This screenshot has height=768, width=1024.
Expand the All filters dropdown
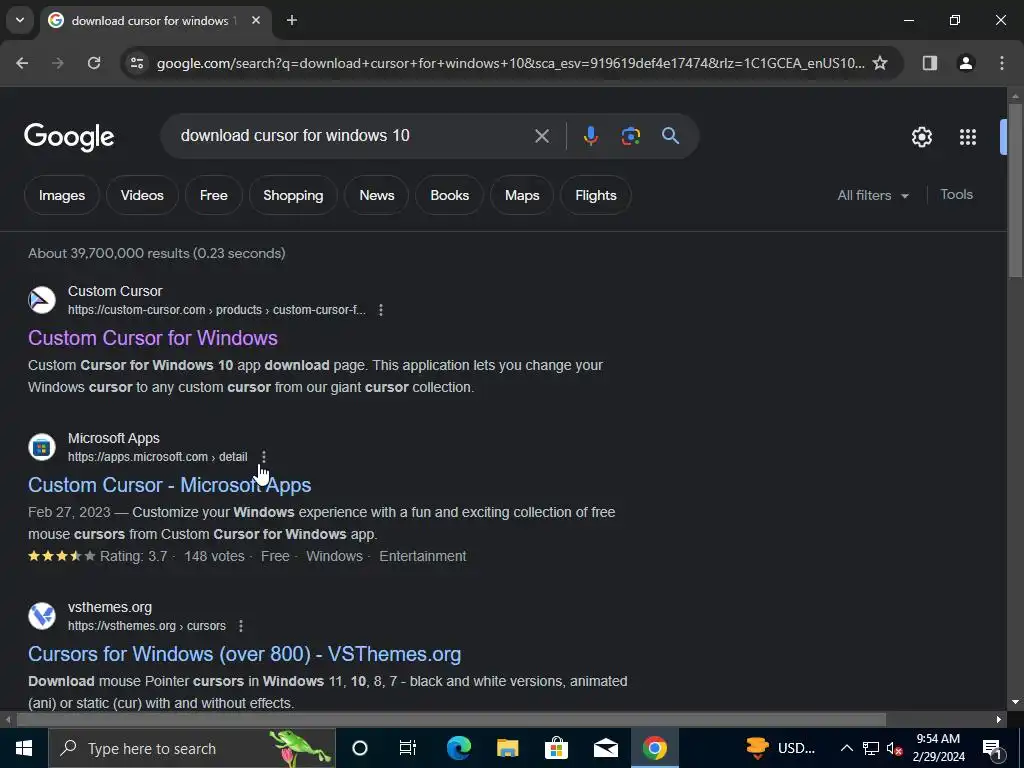pos(873,195)
